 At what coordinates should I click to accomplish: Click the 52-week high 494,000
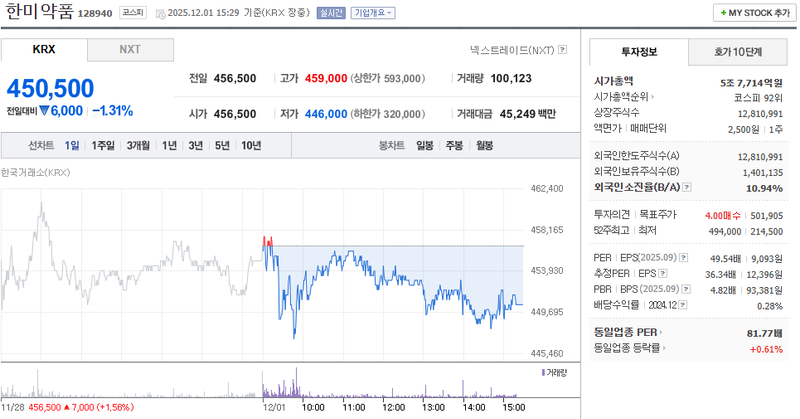[724, 232]
